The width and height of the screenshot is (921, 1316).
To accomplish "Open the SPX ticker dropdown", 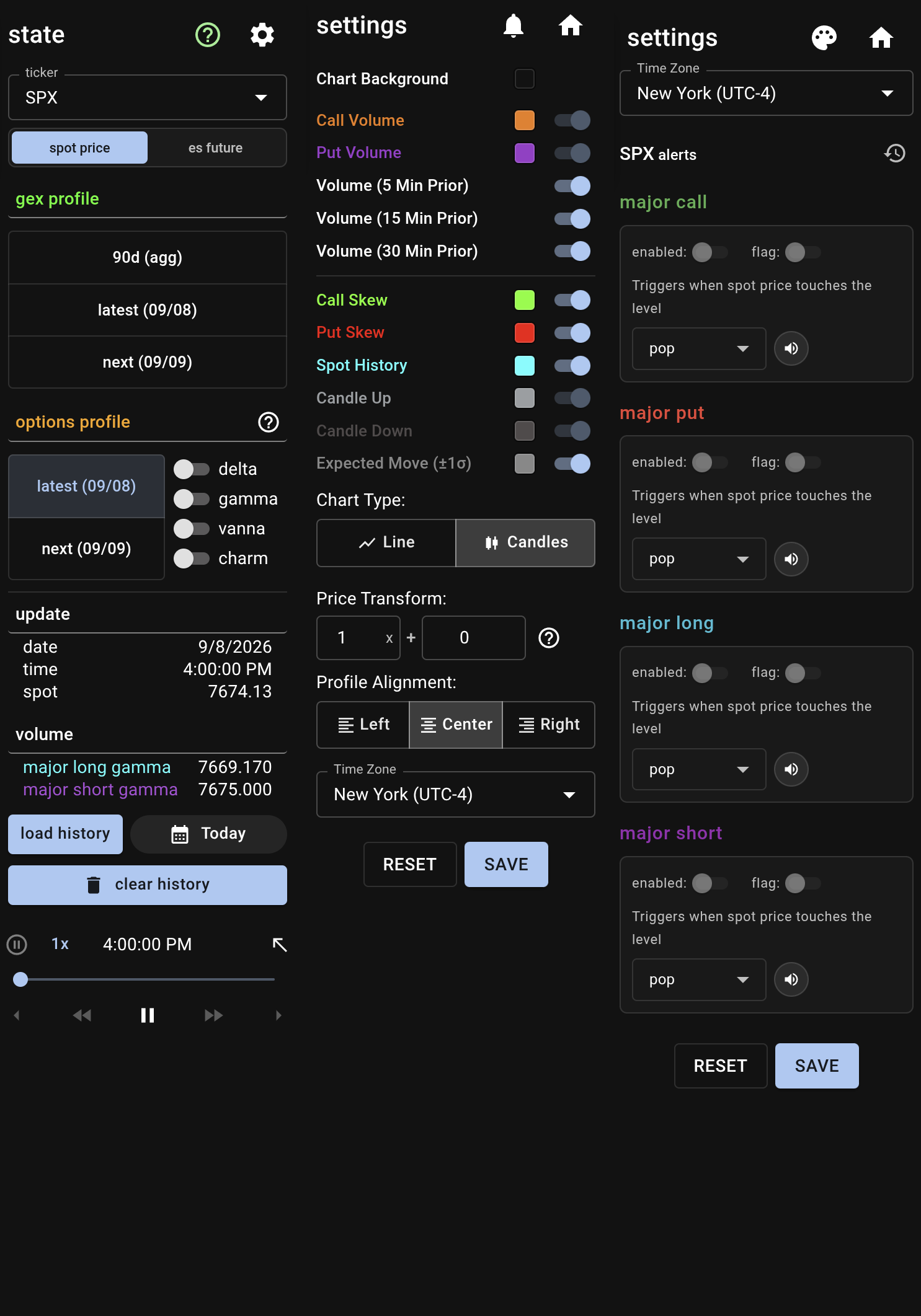I will pos(148,97).
